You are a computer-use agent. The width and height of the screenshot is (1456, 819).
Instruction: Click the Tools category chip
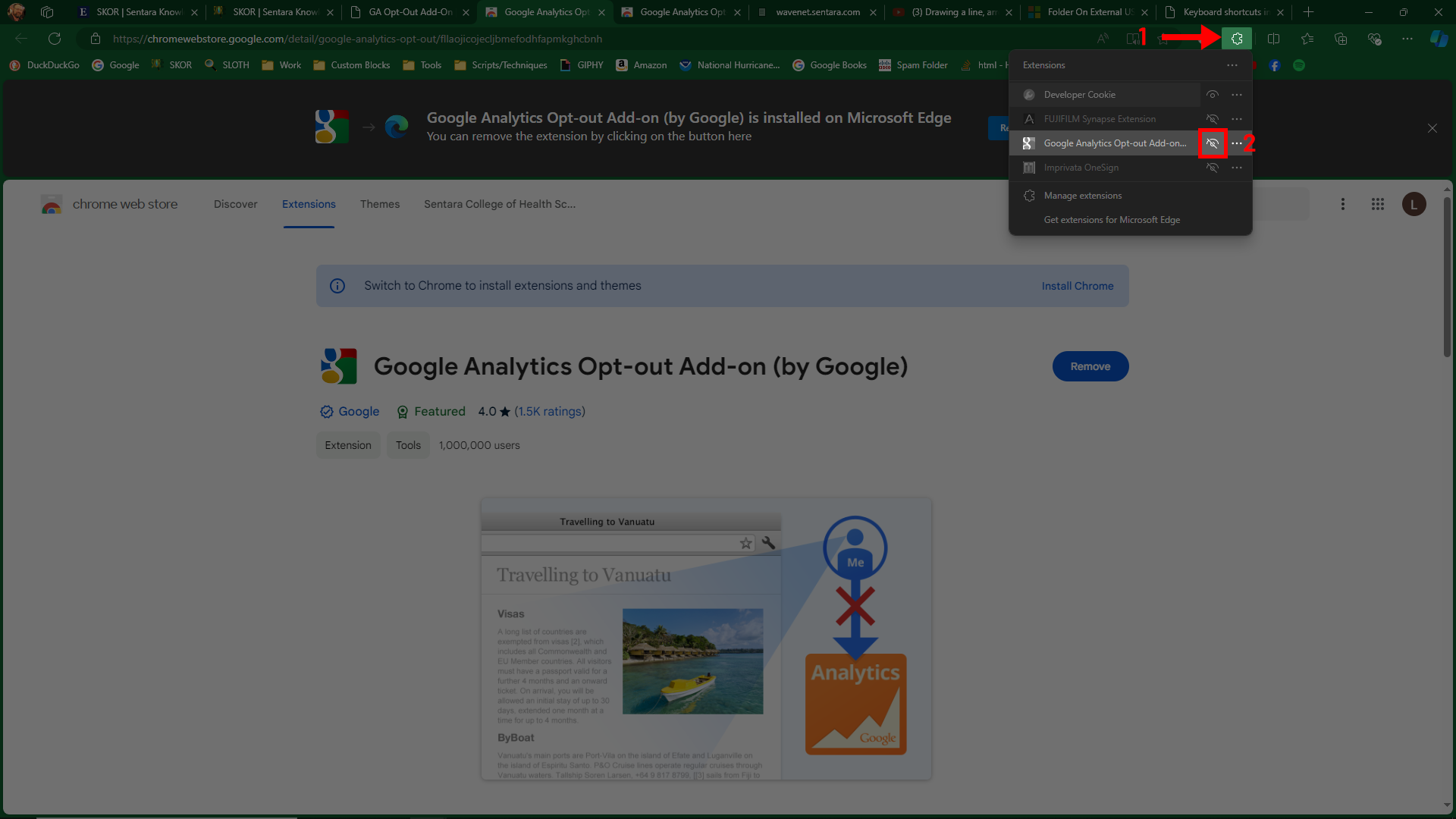coord(408,445)
